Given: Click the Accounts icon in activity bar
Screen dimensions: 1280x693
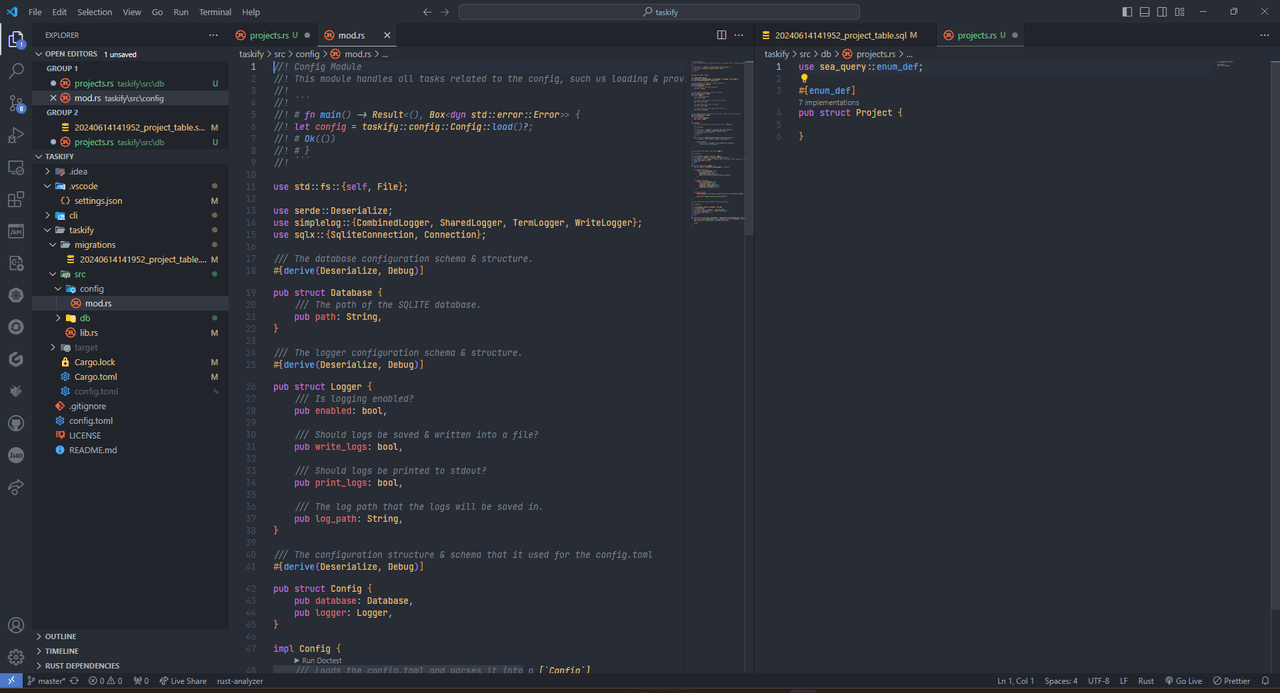Looking at the screenshot, I should [x=16, y=626].
